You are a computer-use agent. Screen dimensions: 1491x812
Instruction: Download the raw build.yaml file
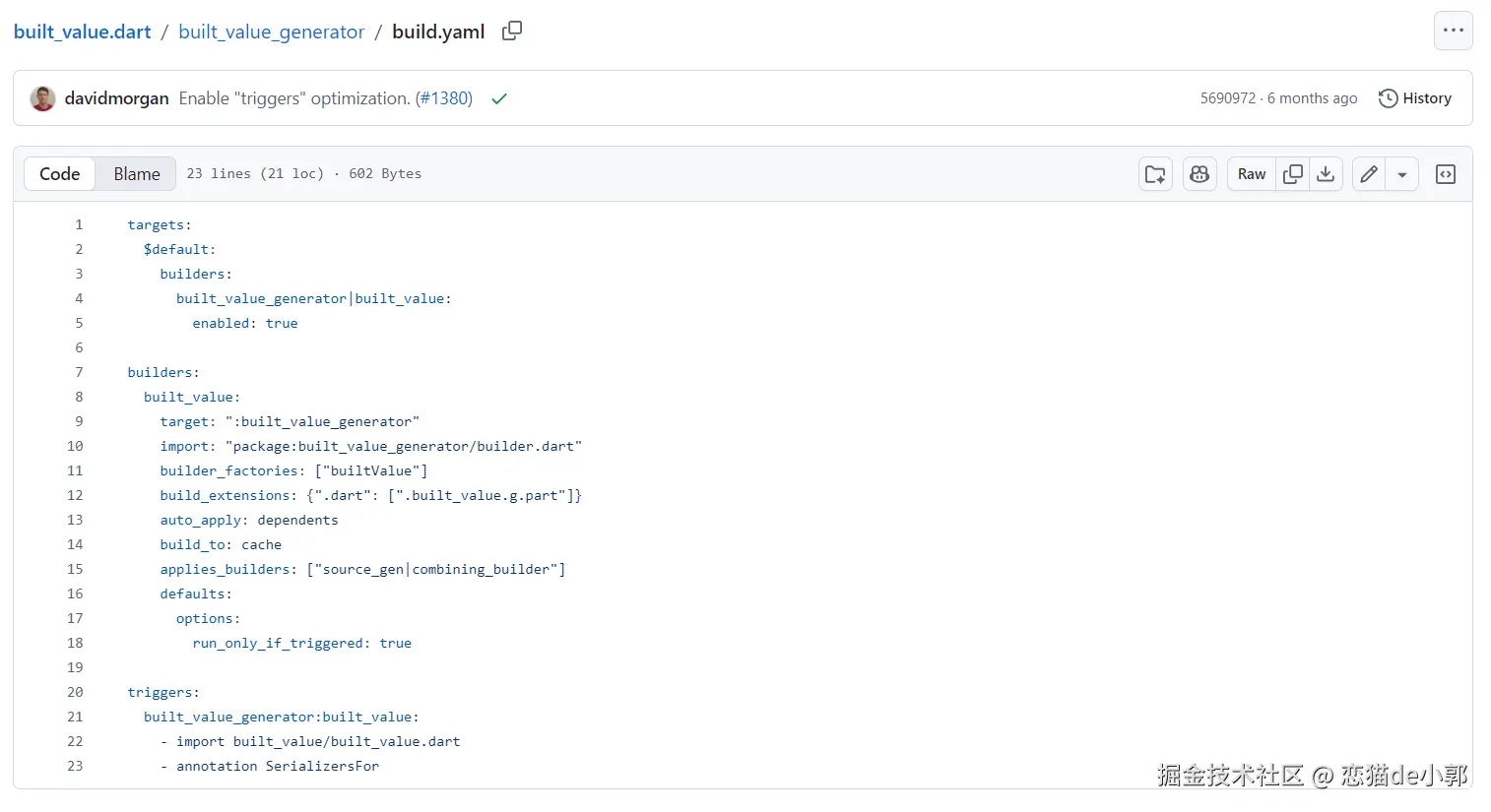point(1326,174)
